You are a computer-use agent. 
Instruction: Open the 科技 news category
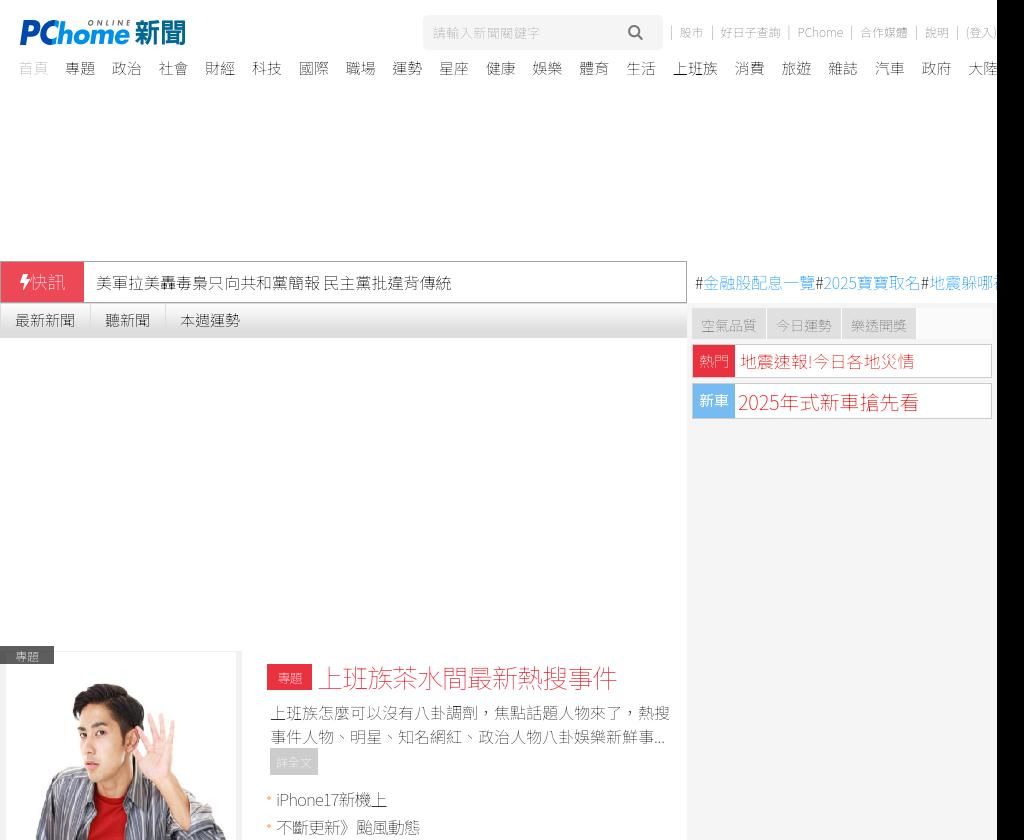266,68
